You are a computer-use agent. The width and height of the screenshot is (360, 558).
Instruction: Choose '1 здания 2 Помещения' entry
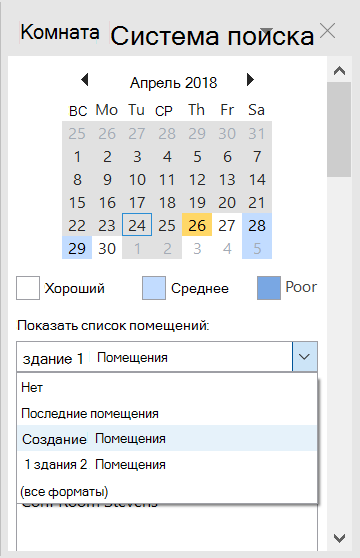click(167, 464)
